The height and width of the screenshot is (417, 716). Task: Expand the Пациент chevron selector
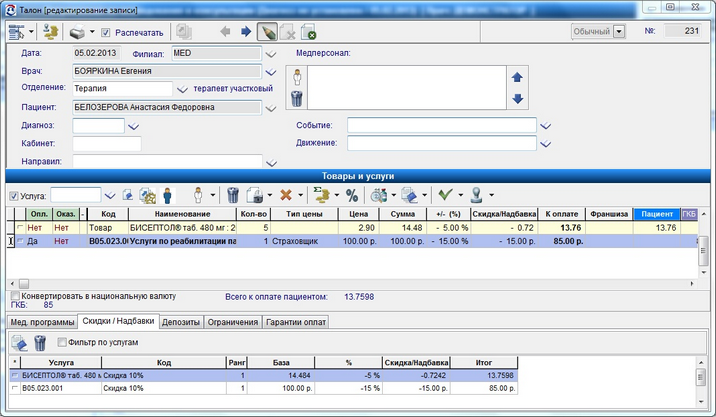[x=271, y=108]
